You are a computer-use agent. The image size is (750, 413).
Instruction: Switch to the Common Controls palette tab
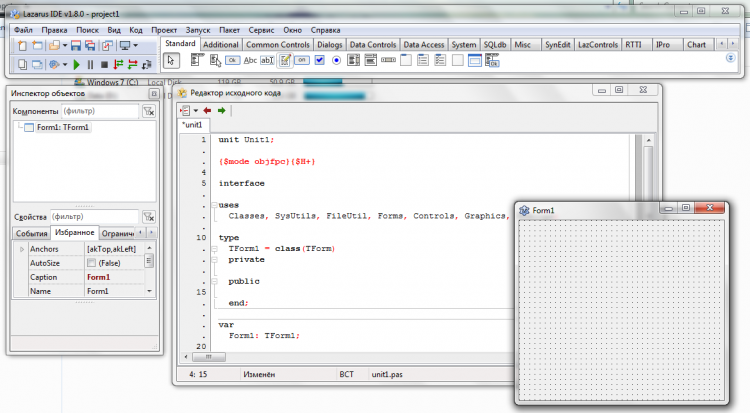point(277,45)
